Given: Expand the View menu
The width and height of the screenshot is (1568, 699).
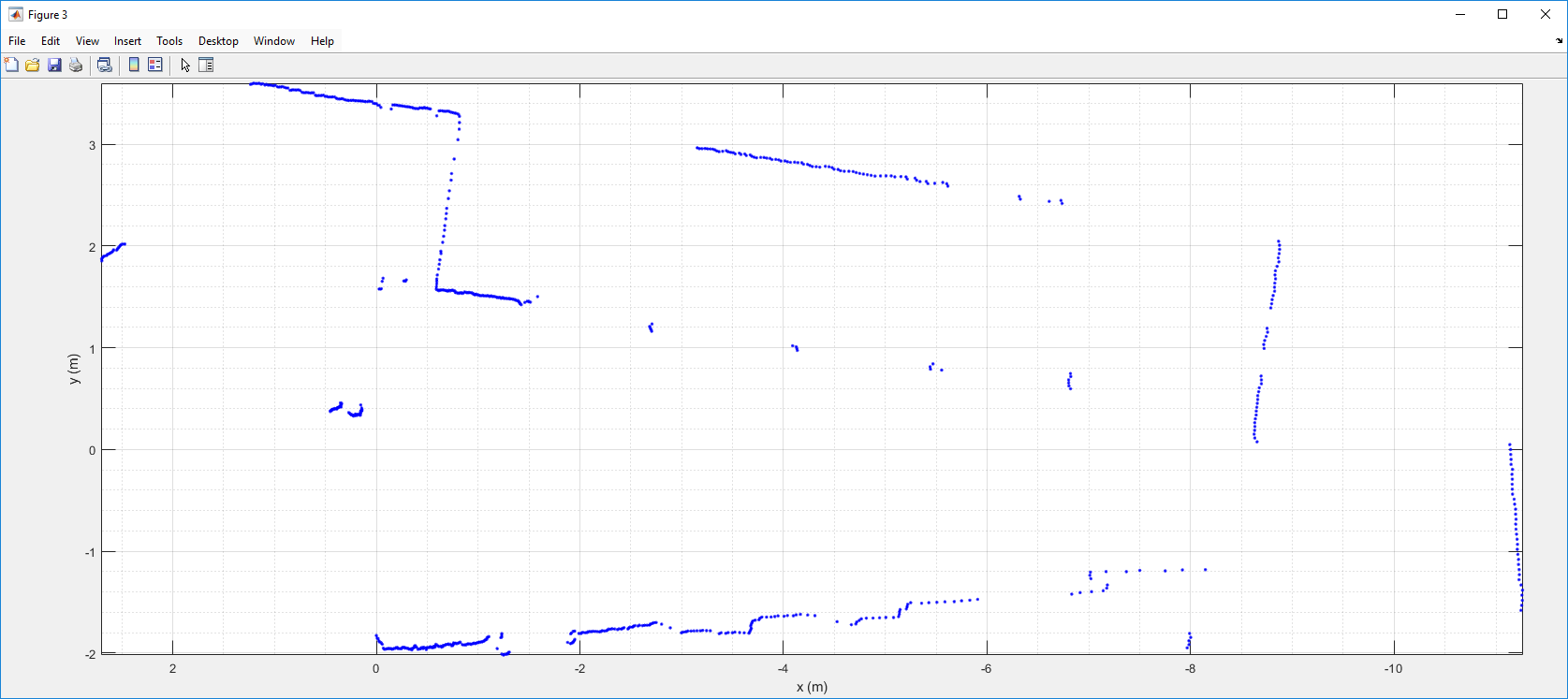Looking at the screenshot, I should point(87,41).
